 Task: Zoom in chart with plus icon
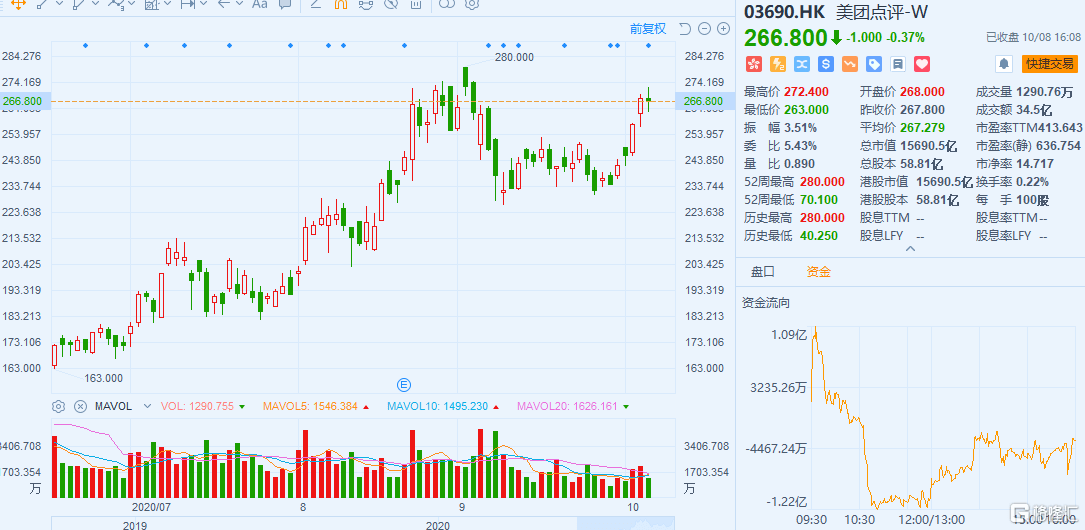tap(723, 28)
